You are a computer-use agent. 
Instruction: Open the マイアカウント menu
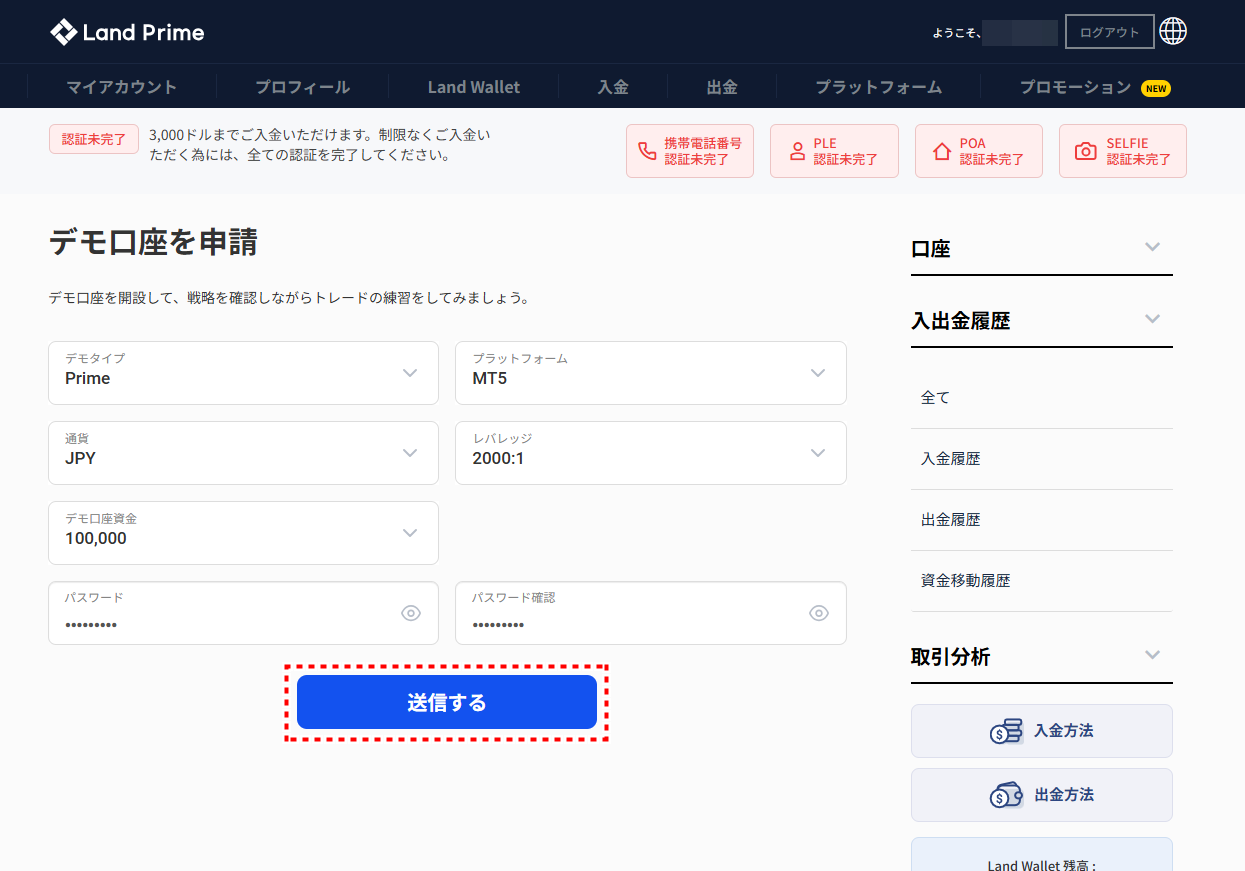122,87
